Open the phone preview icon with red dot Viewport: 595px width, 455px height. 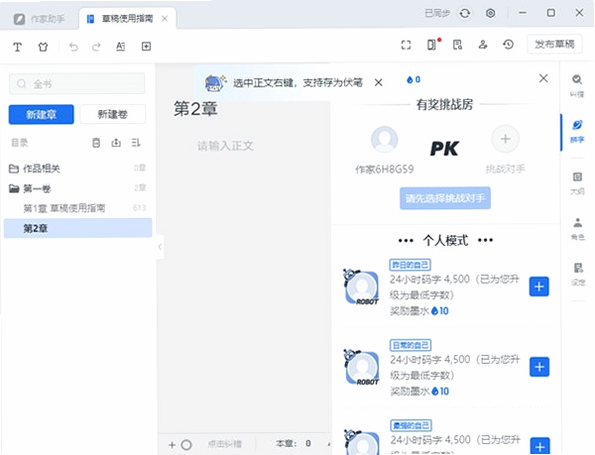[x=433, y=44]
